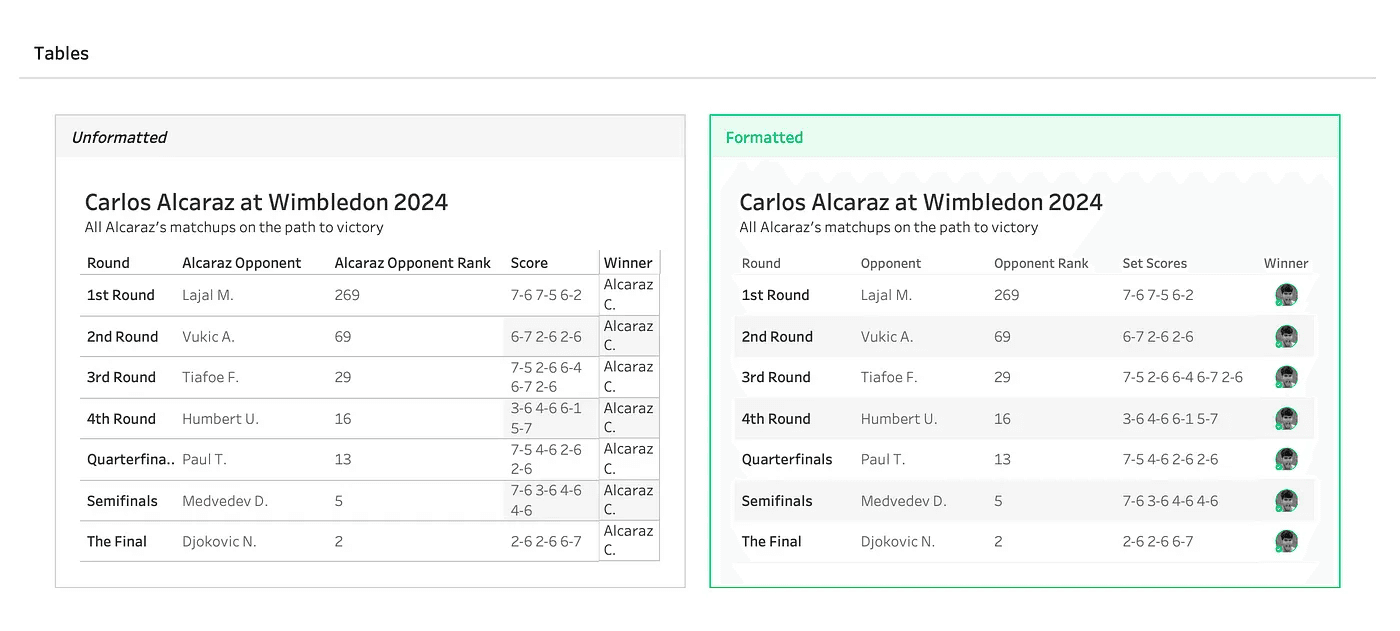This screenshot has width=1400, height=631.
Task: Click the Score column header in Unformatted table
Action: (529, 263)
